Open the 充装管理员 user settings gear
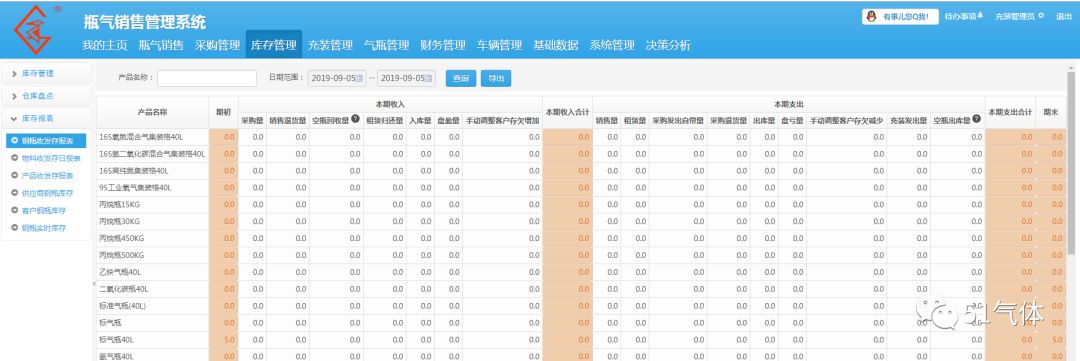This screenshot has height=361, width=1080. click(x=1019, y=17)
